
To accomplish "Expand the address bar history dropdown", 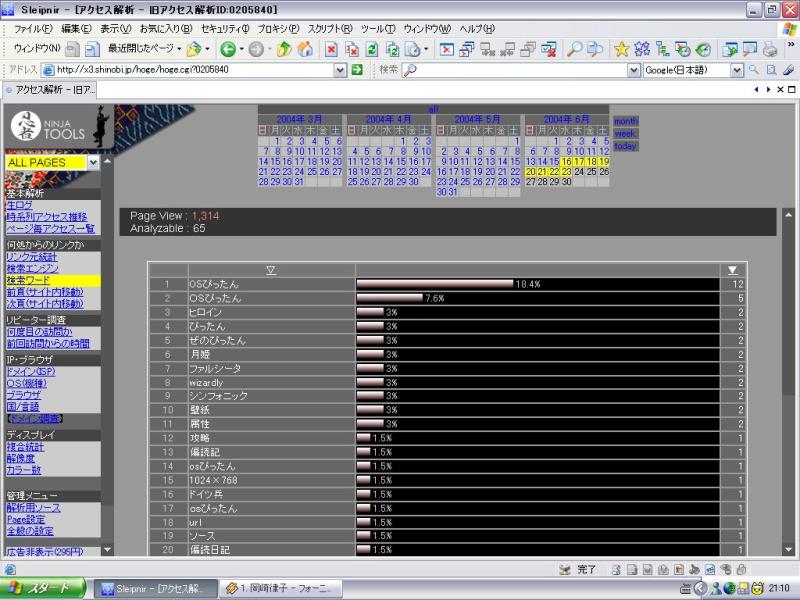I will (340, 70).
